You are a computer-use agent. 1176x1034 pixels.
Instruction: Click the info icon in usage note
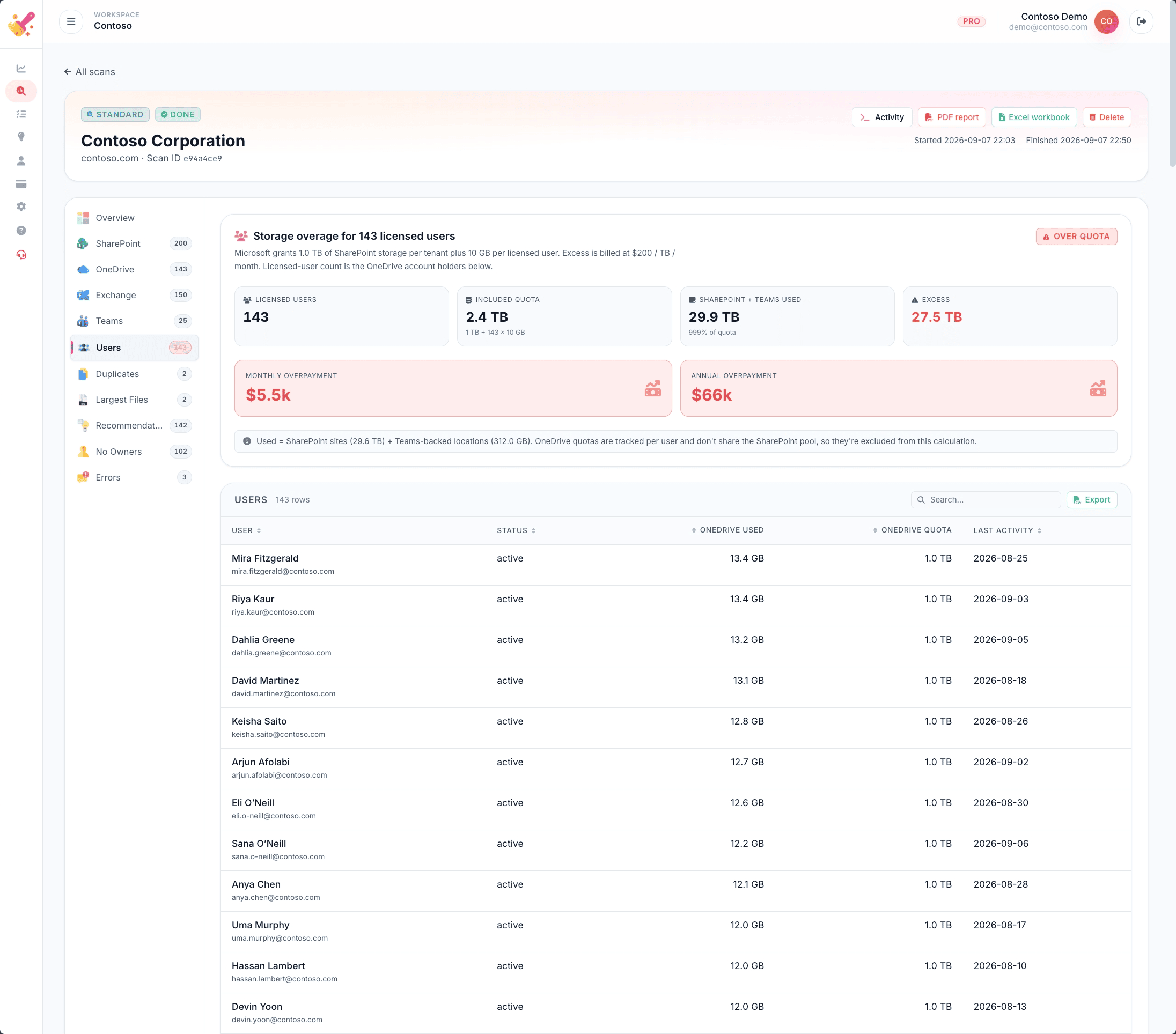point(247,441)
